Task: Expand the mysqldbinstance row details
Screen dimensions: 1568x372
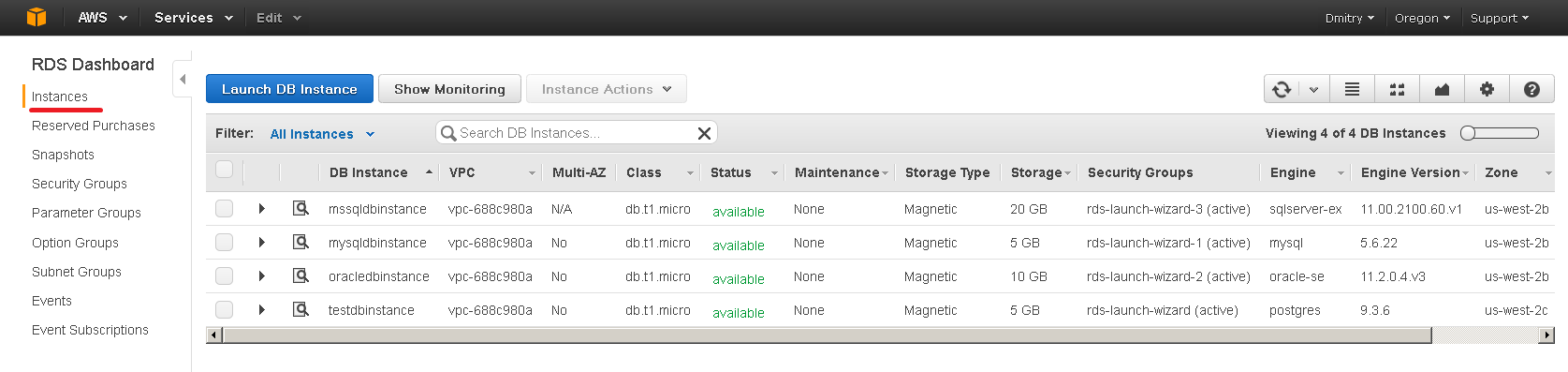Action: click(262, 242)
